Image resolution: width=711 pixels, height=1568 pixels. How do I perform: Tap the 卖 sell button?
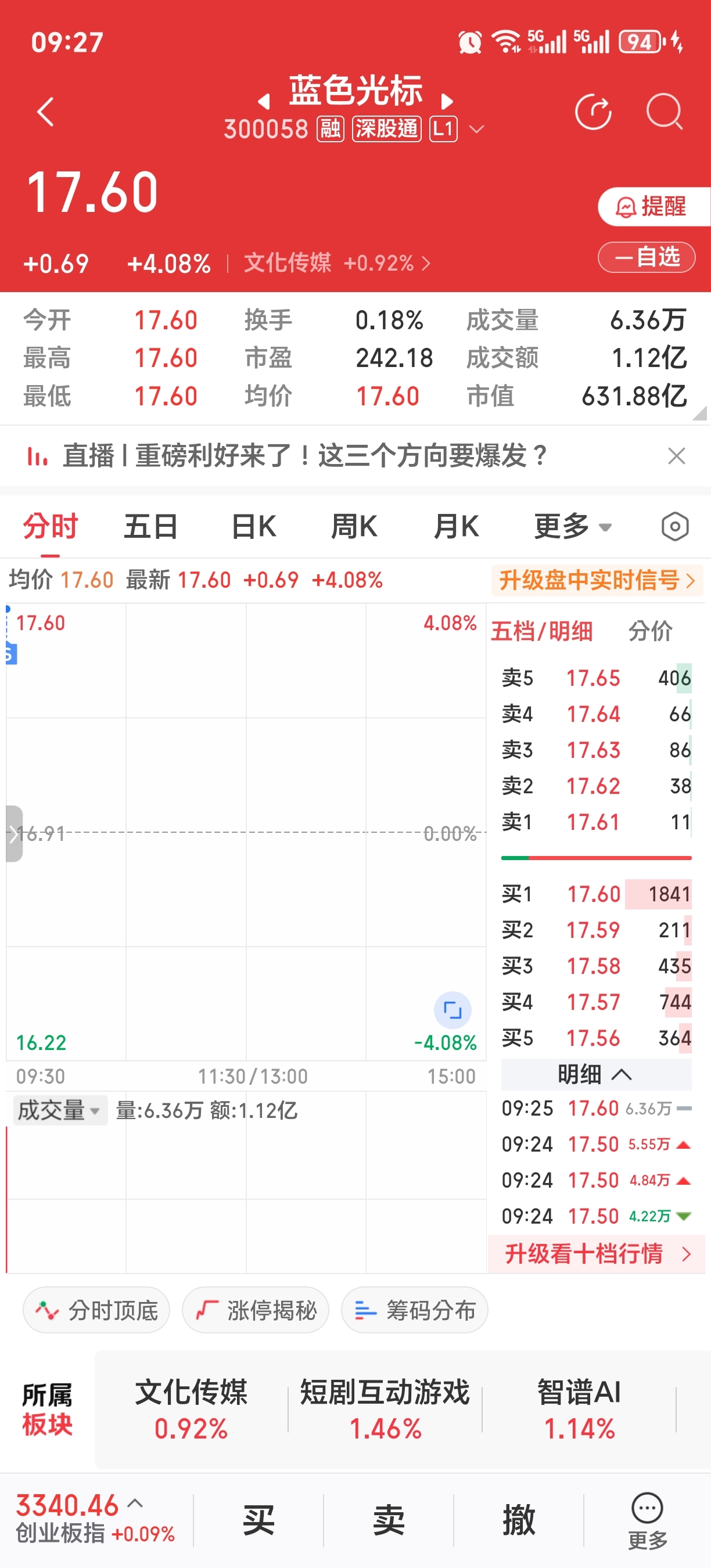click(x=389, y=1520)
